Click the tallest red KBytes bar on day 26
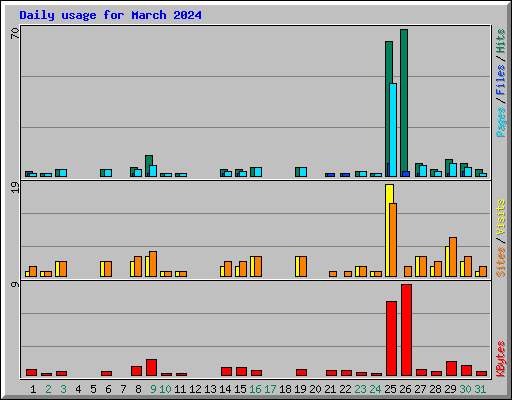This screenshot has height=400, width=512. pos(406,330)
